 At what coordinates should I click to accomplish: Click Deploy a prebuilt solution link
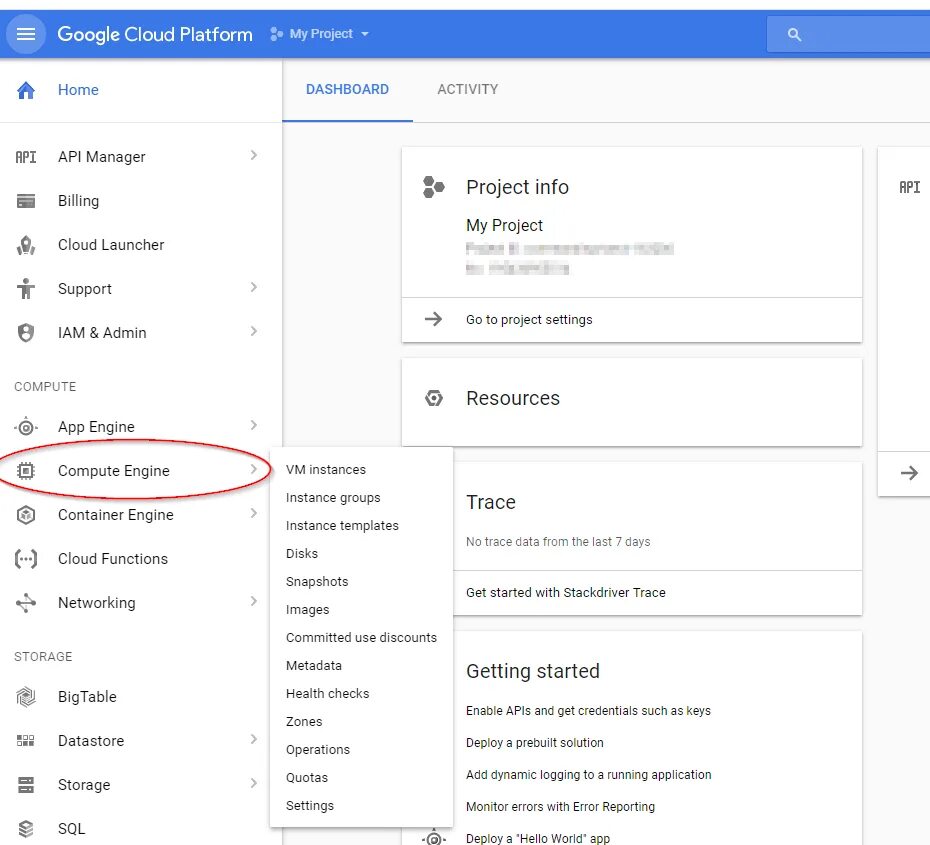tap(534, 743)
